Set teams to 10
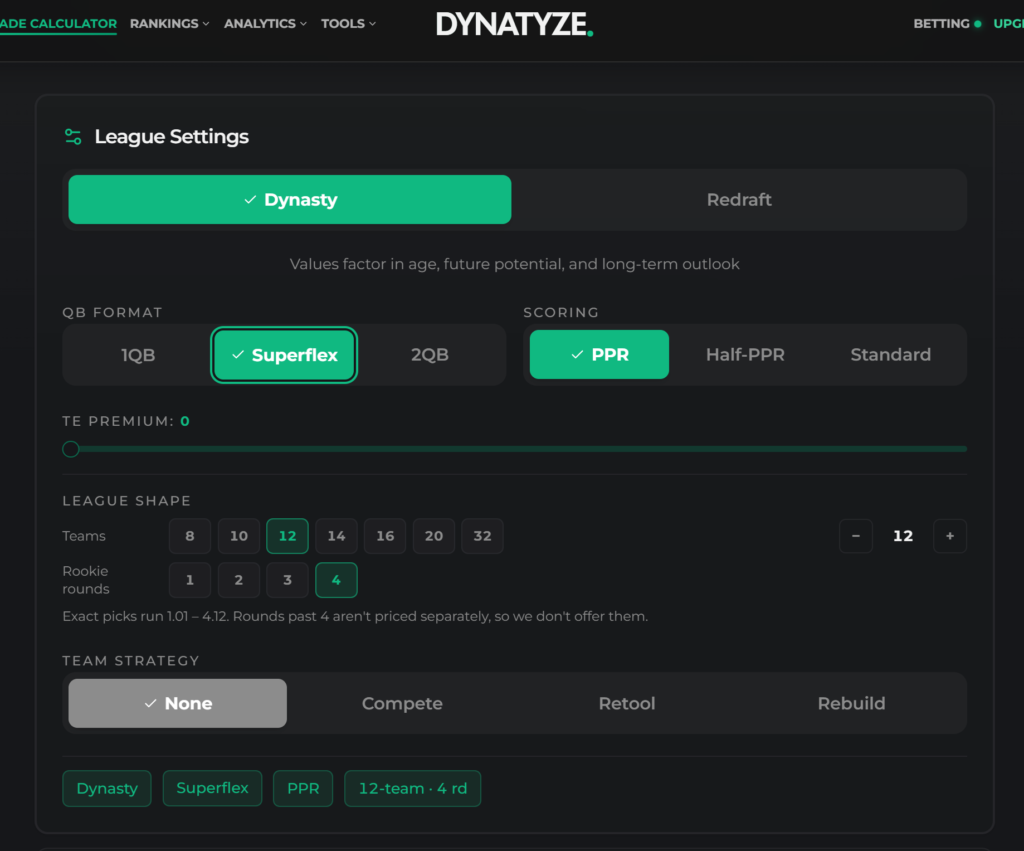 click(x=239, y=536)
